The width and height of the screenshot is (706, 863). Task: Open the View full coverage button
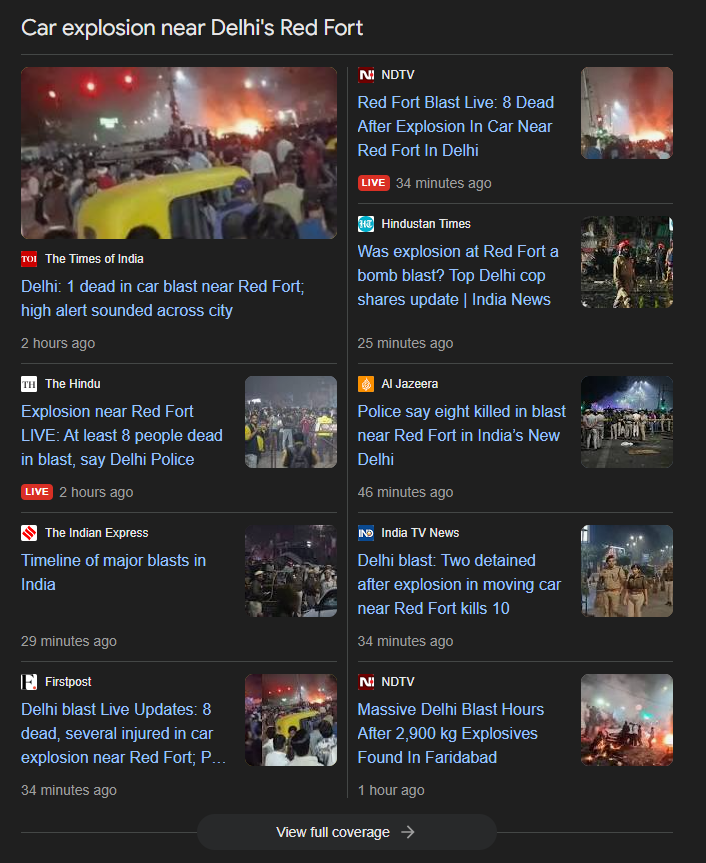point(346,832)
